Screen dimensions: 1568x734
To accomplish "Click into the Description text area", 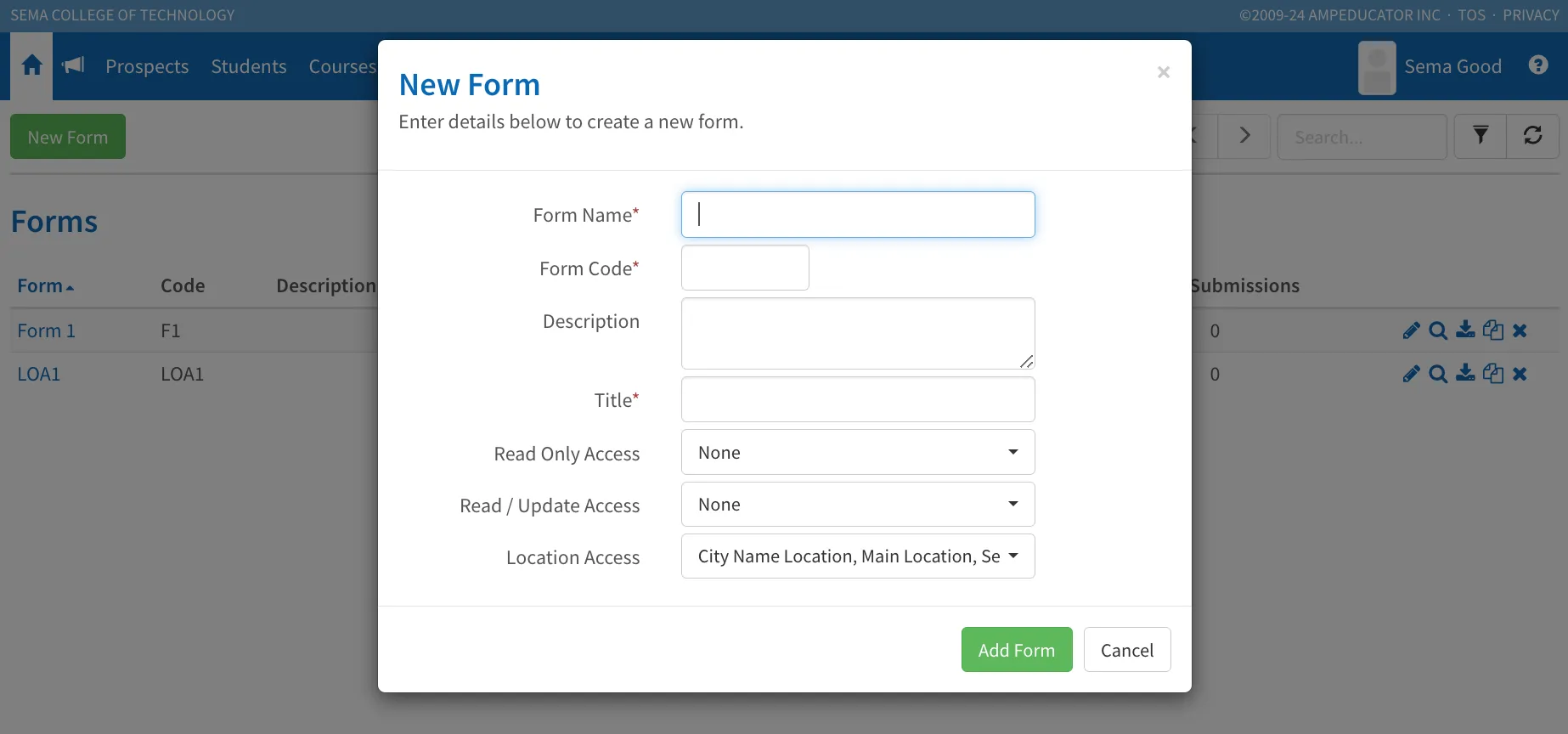I will (858, 333).
